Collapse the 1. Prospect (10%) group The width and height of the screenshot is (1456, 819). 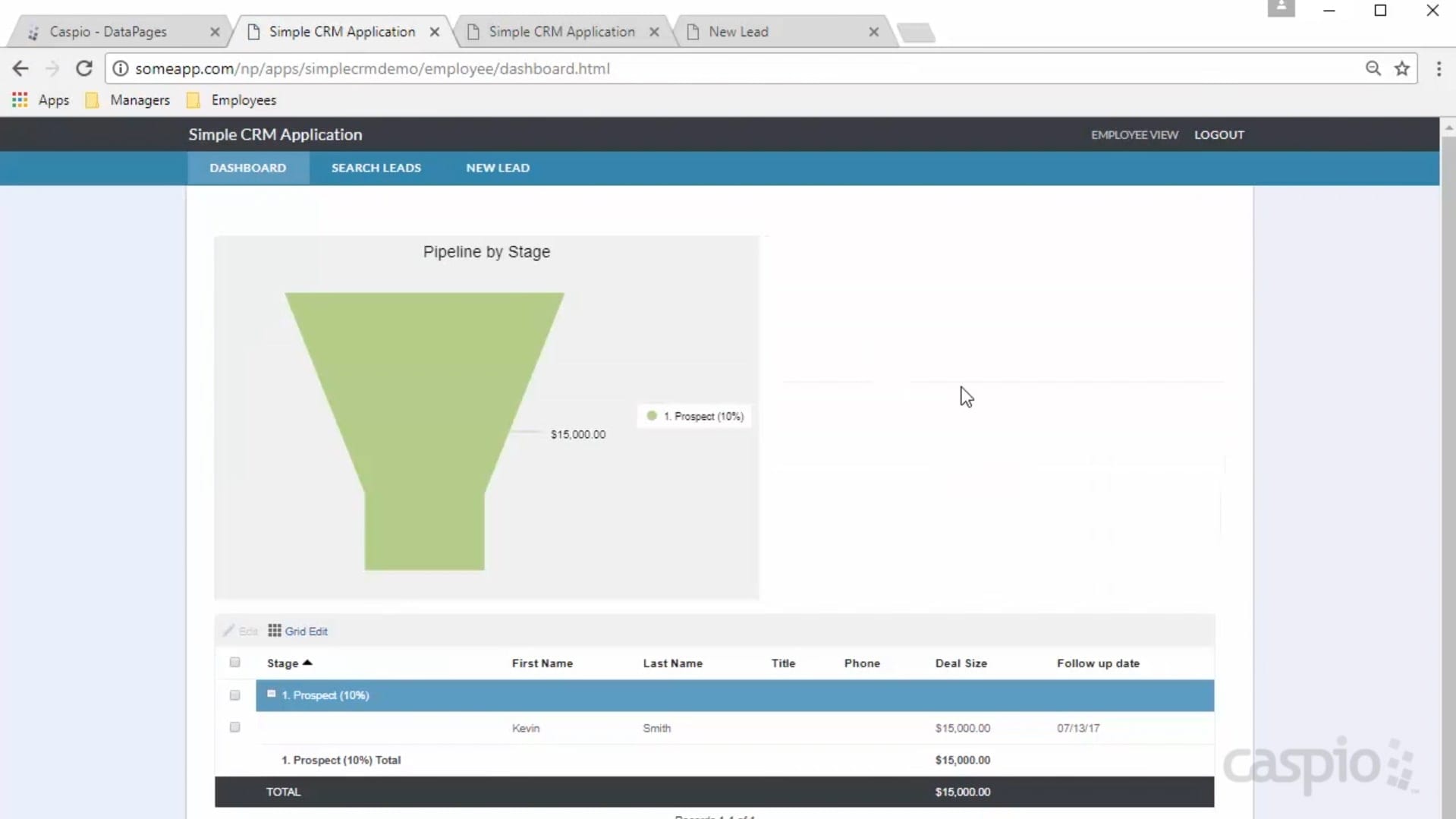271,694
